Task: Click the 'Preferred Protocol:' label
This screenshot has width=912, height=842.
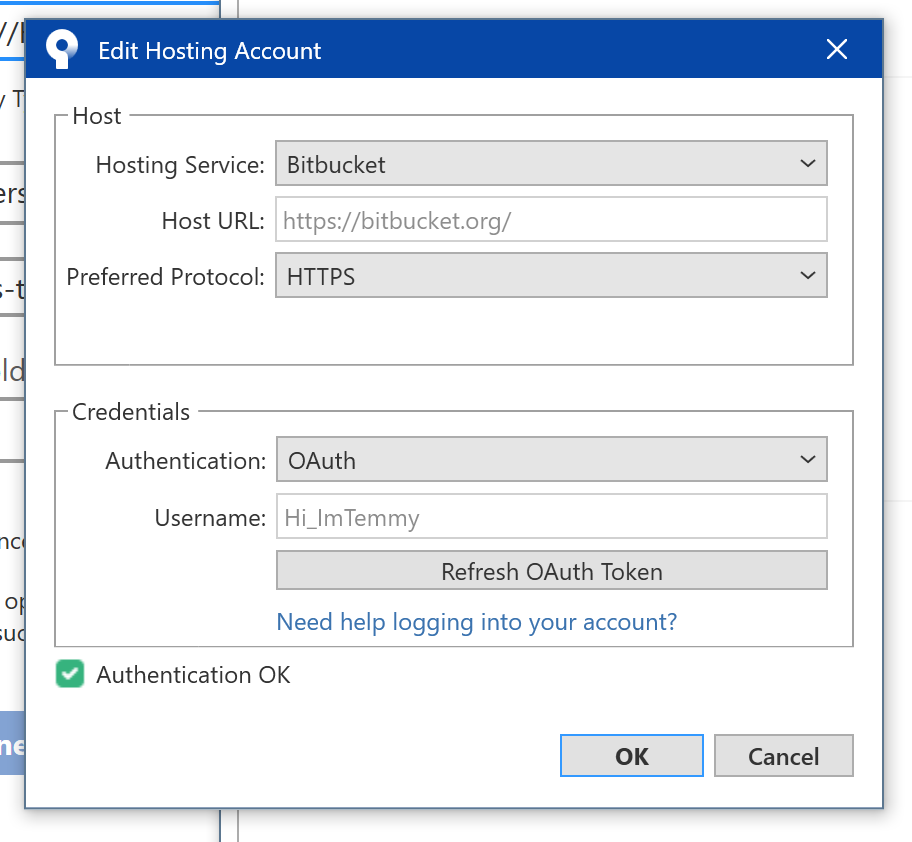Action: pos(166,277)
